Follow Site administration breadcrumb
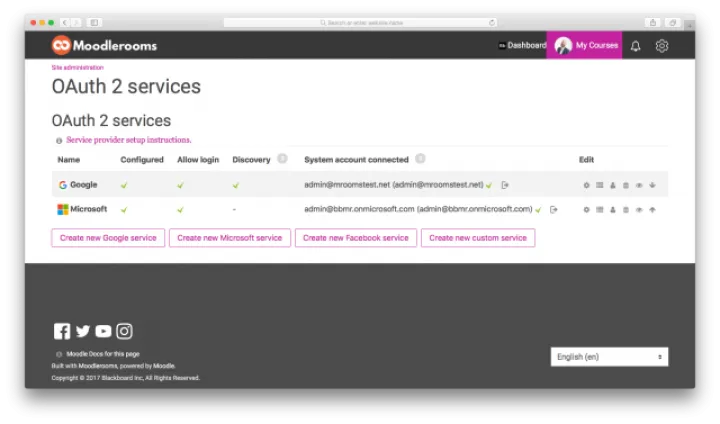Image resolution: width=720 pixels, height=424 pixels. [x=77, y=67]
